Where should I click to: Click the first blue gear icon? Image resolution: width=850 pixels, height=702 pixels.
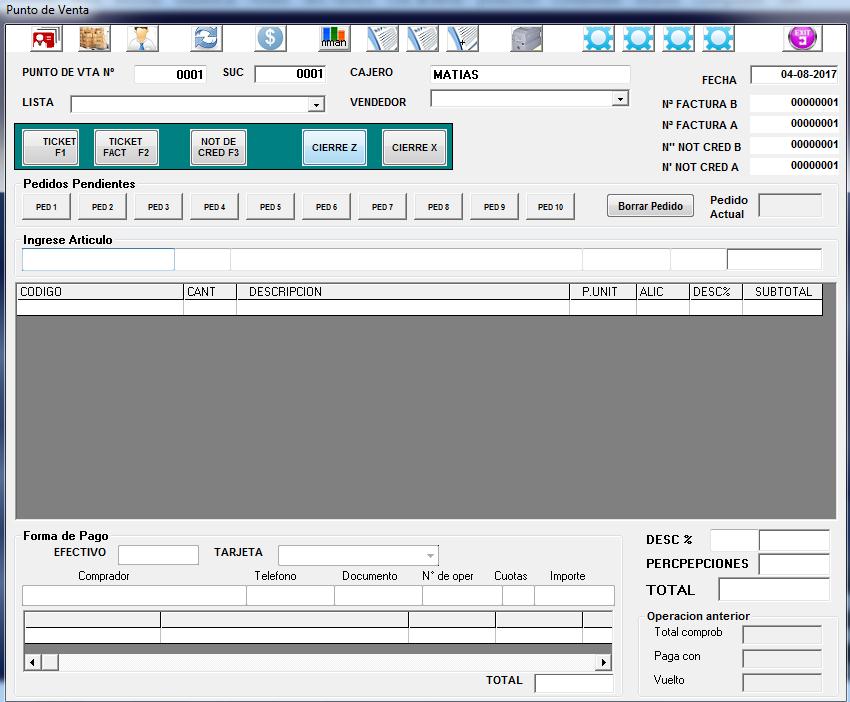point(599,39)
